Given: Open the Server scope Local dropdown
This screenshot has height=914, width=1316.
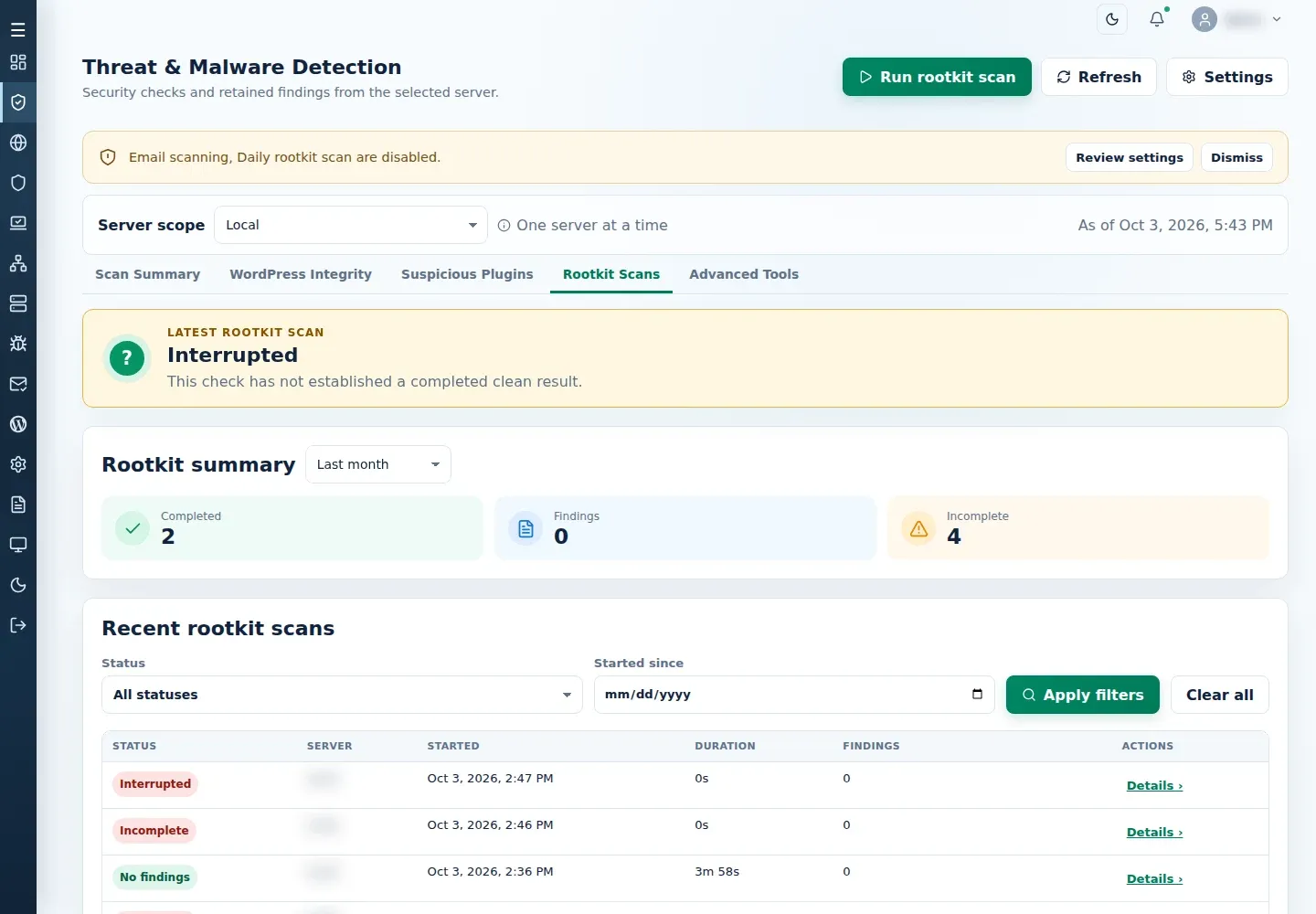Looking at the screenshot, I should [x=351, y=225].
